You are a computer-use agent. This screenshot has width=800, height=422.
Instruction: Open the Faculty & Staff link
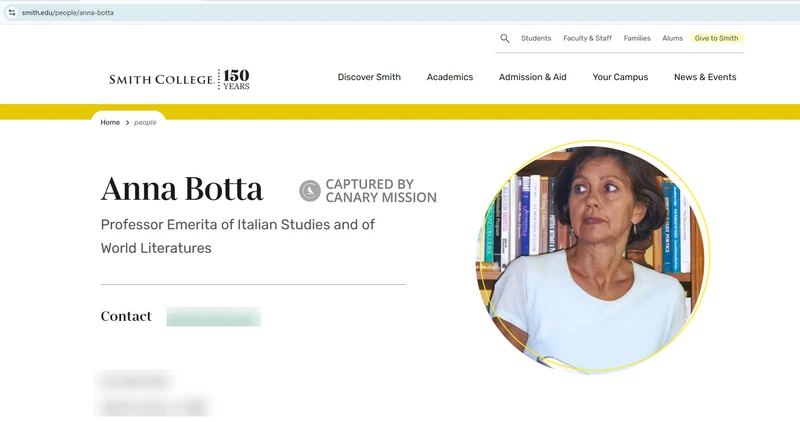(x=587, y=38)
